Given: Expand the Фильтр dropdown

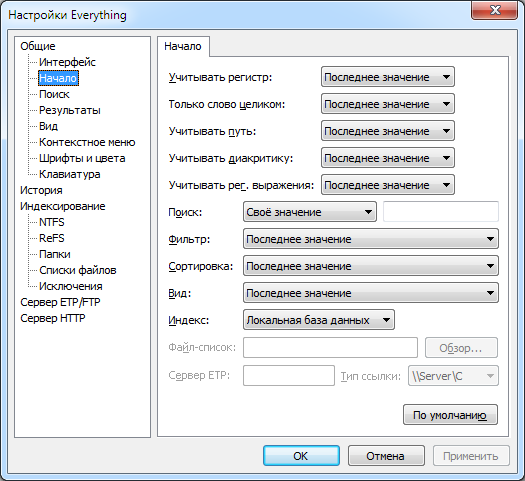Looking at the screenshot, I should (371, 239).
